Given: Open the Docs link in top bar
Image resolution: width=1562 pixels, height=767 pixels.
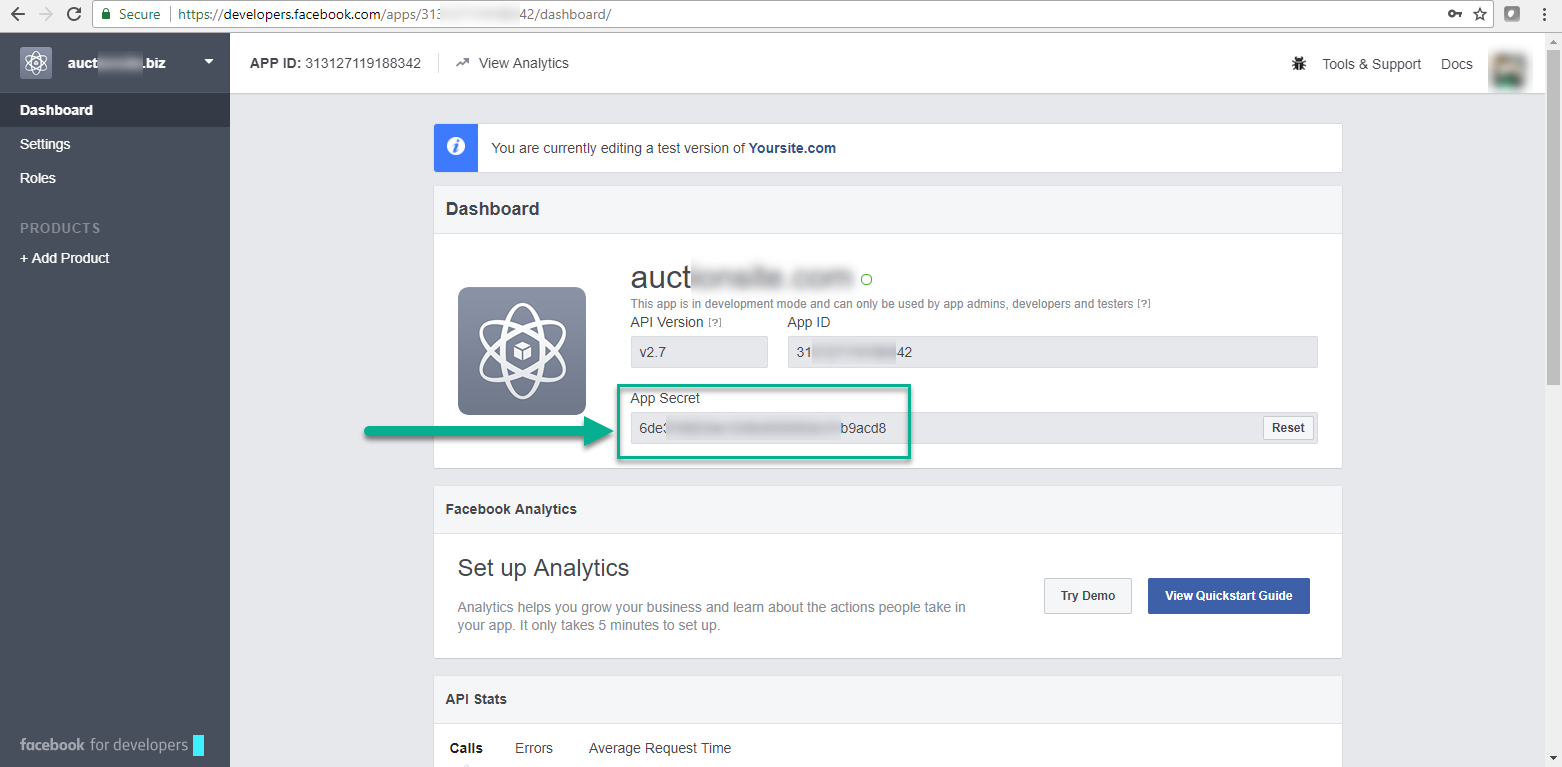Looking at the screenshot, I should click(1456, 64).
